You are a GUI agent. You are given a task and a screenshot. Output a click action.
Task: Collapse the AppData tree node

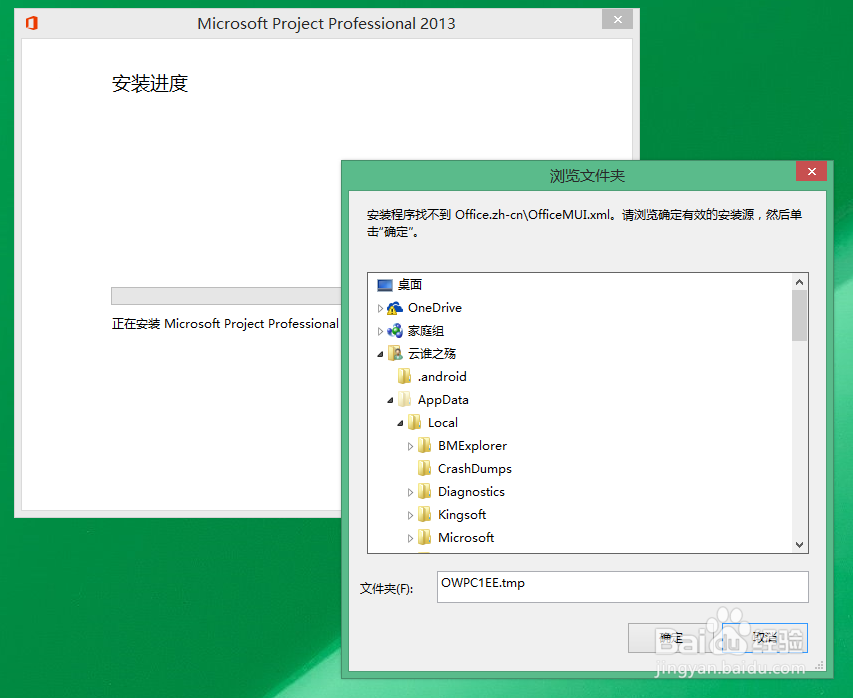pyautogui.click(x=390, y=400)
